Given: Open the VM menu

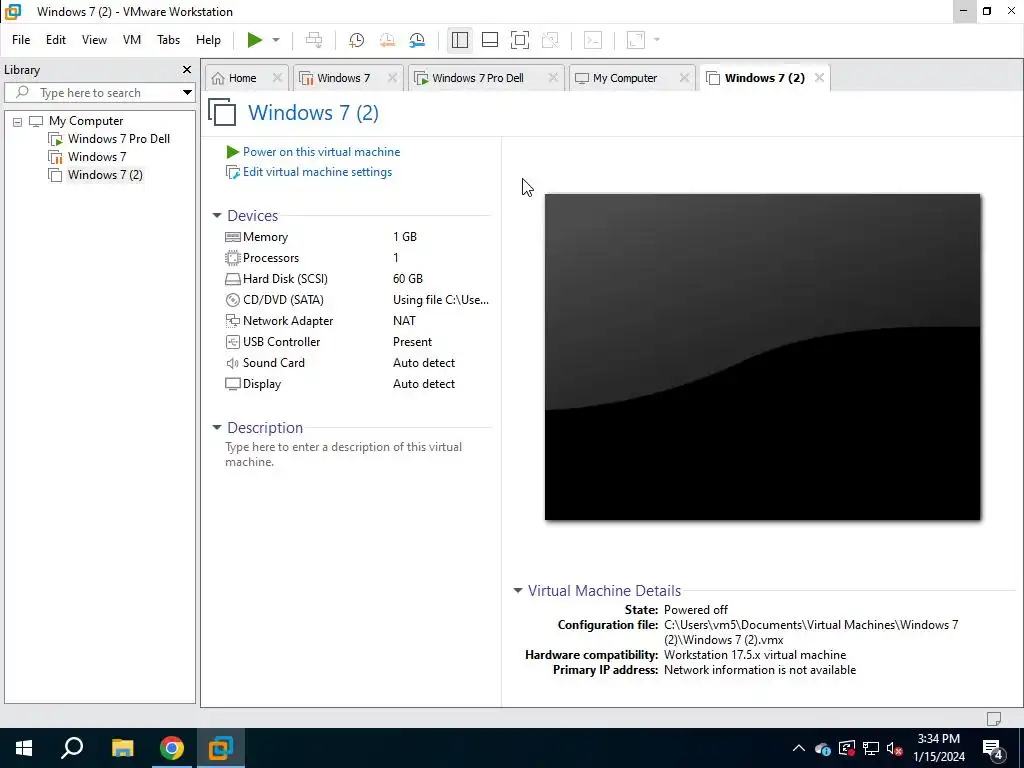Looking at the screenshot, I should 132,40.
